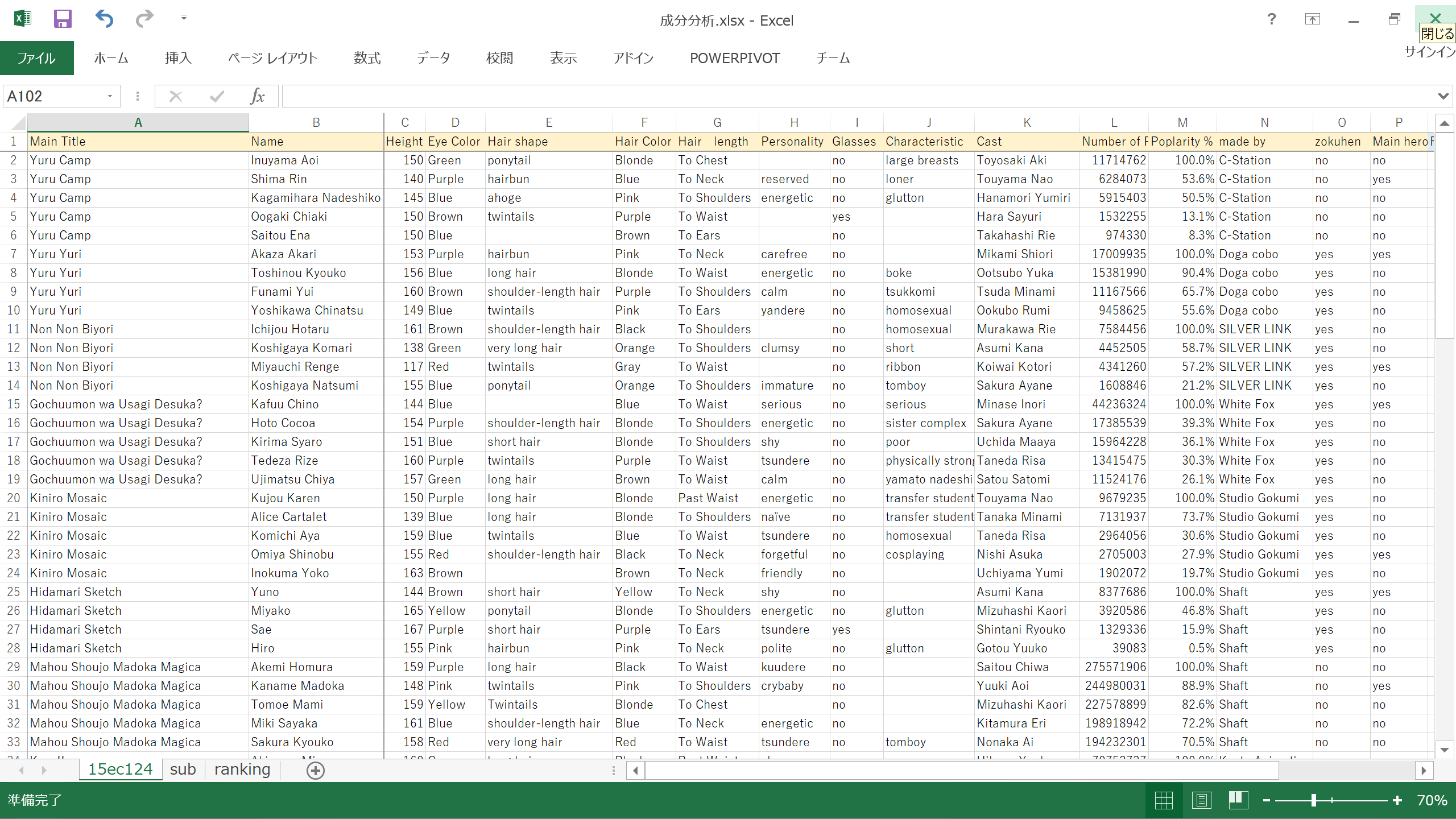
Task: Click the cancel entry X icon
Action: coord(176,96)
